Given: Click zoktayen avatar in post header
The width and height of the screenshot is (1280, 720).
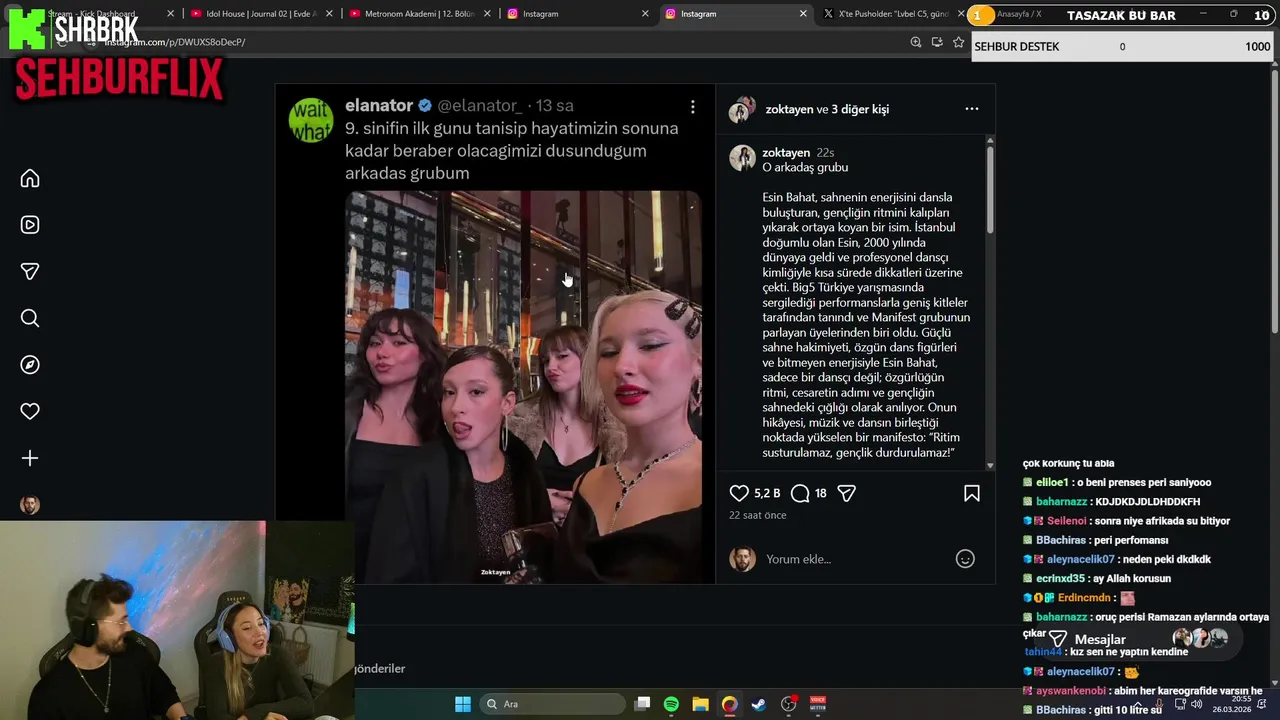Looking at the screenshot, I should [x=741, y=109].
